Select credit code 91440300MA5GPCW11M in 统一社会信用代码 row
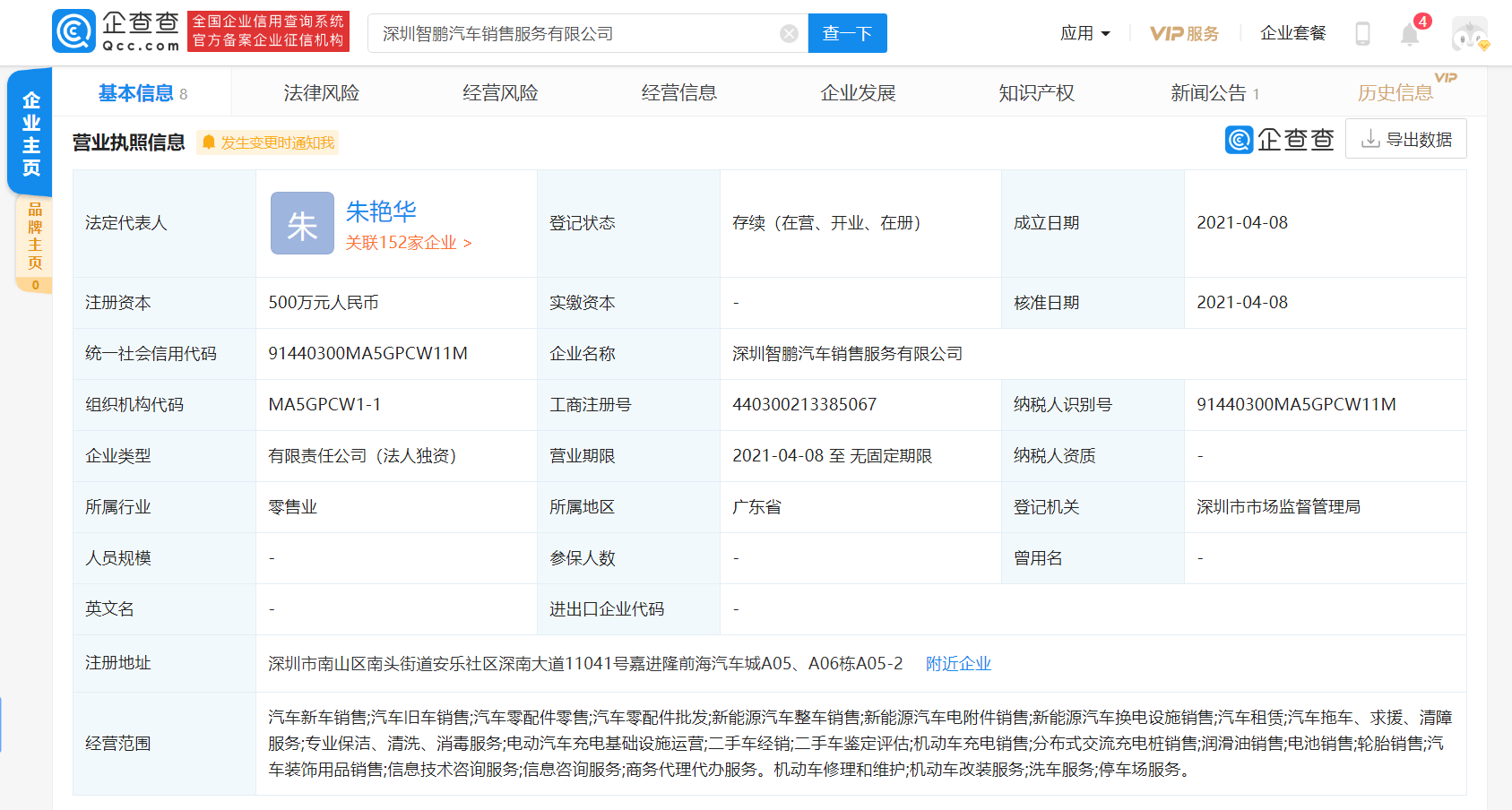 (367, 353)
